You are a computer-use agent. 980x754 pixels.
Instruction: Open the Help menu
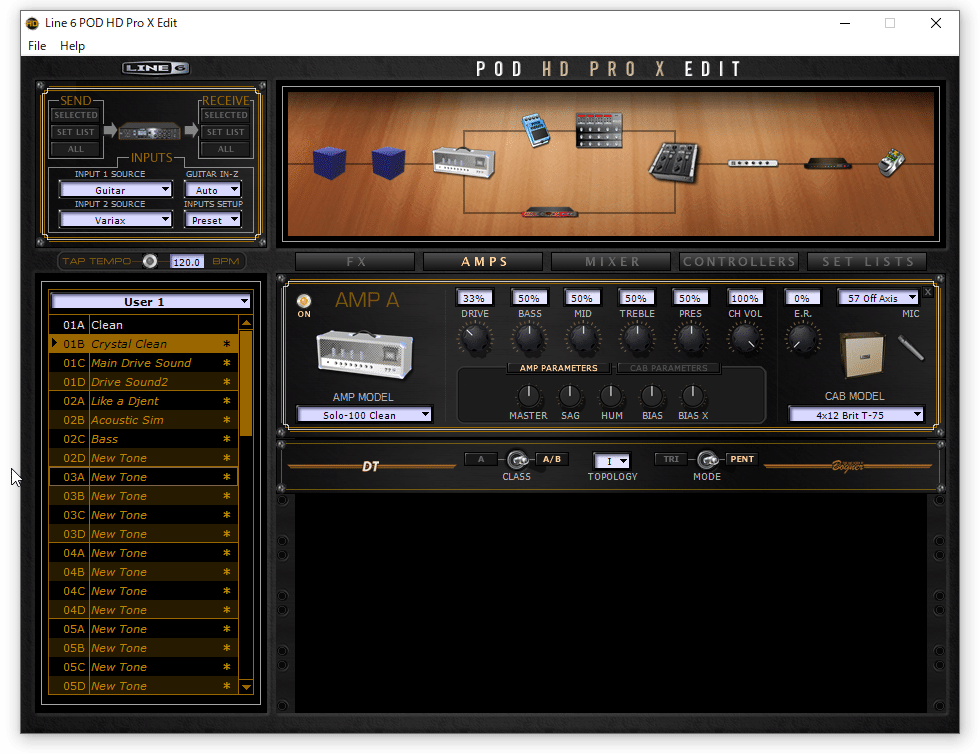point(72,46)
